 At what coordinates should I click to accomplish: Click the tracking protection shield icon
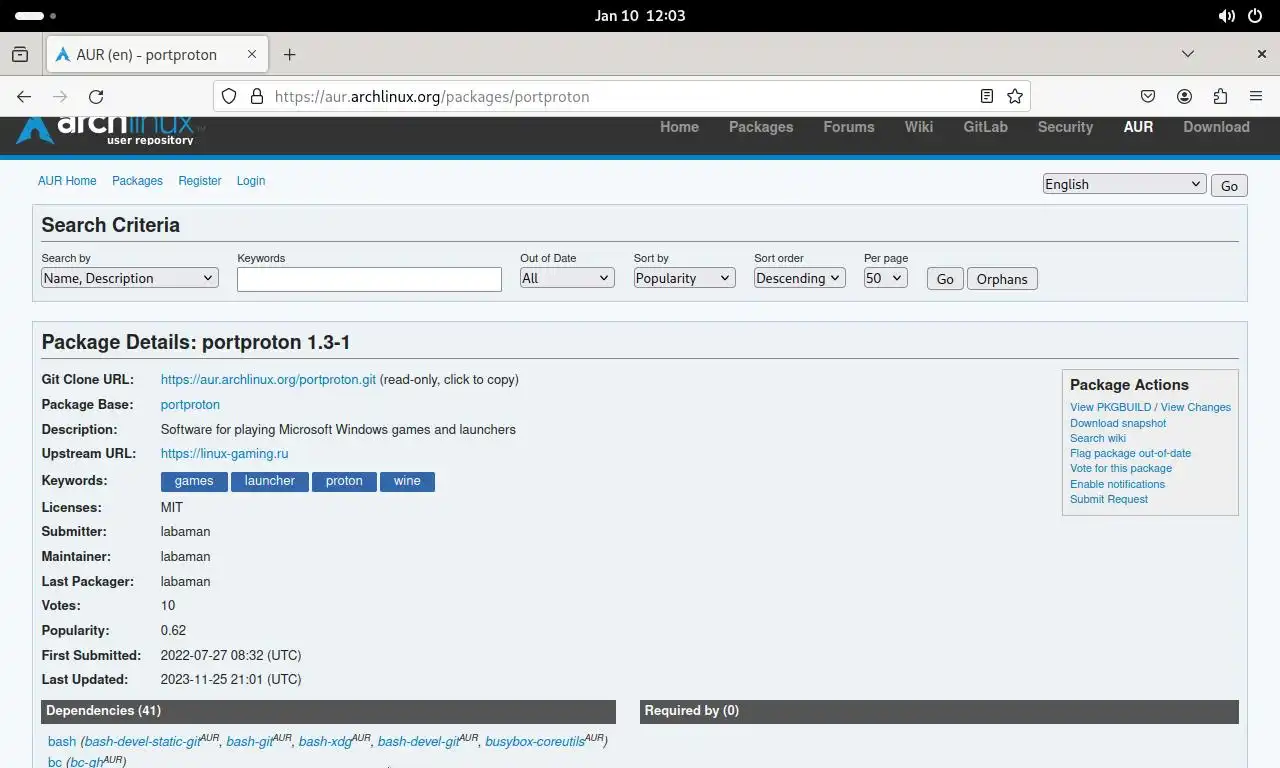229,96
